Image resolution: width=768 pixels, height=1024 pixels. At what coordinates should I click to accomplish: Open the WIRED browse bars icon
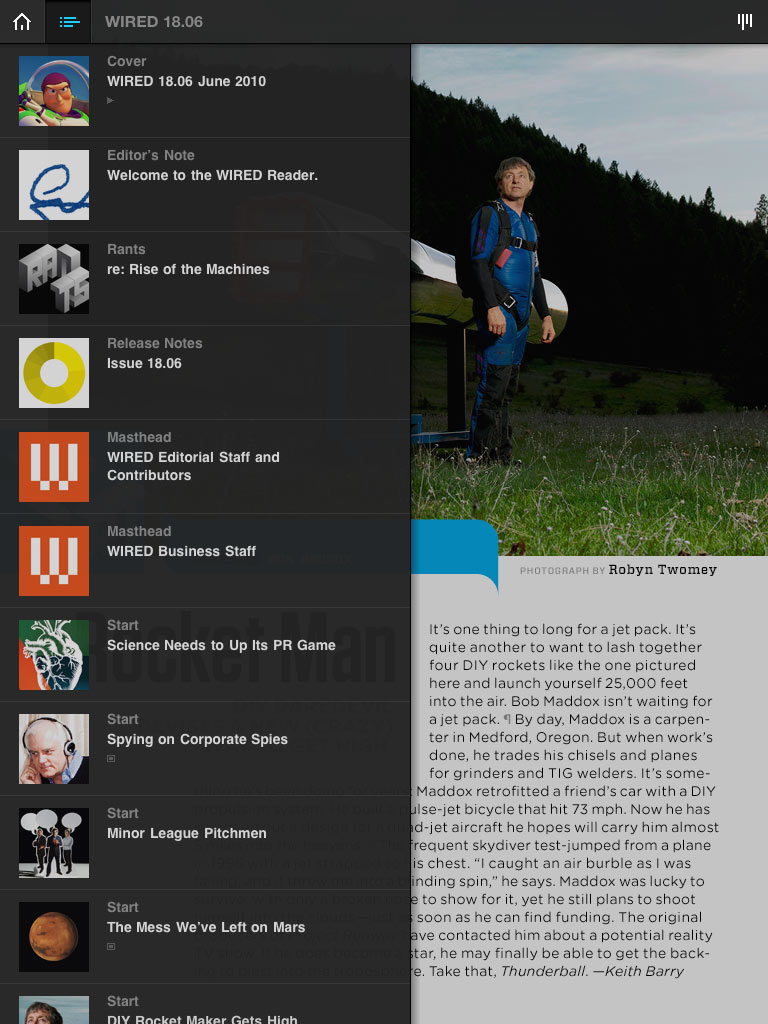(744, 21)
